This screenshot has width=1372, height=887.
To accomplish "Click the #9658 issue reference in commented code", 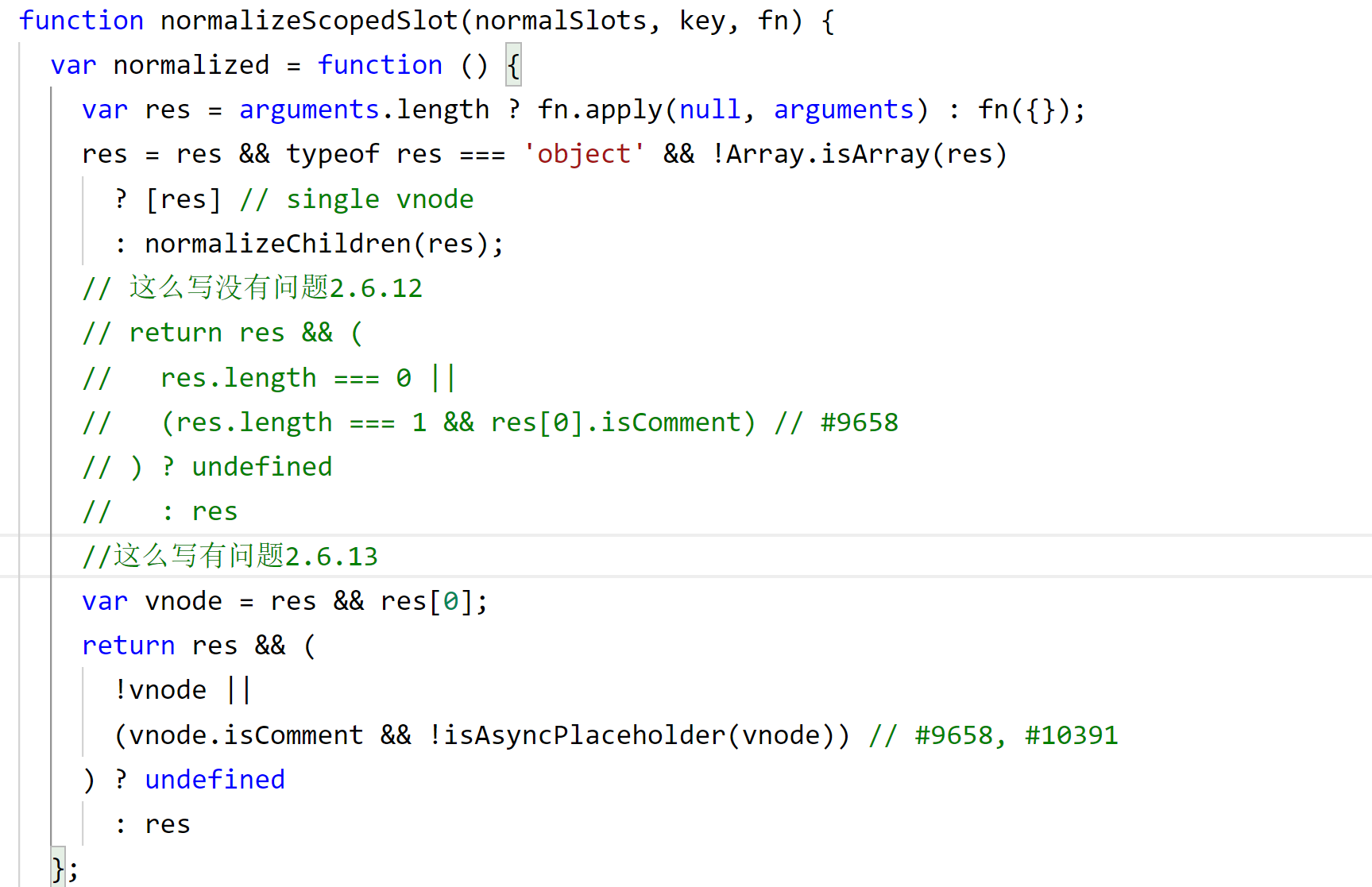I will (x=859, y=422).
